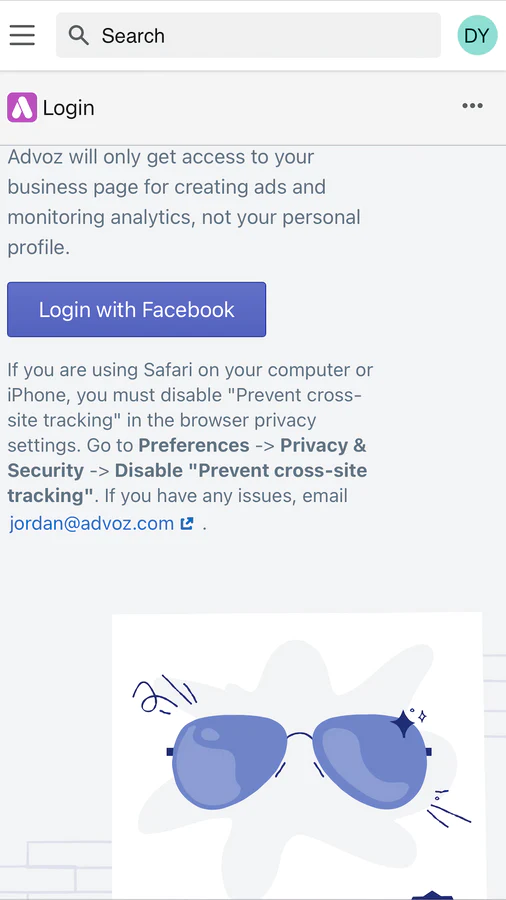The height and width of the screenshot is (900, 506).
Task: Click the external link icon beside email
Action: click(187, 523)
